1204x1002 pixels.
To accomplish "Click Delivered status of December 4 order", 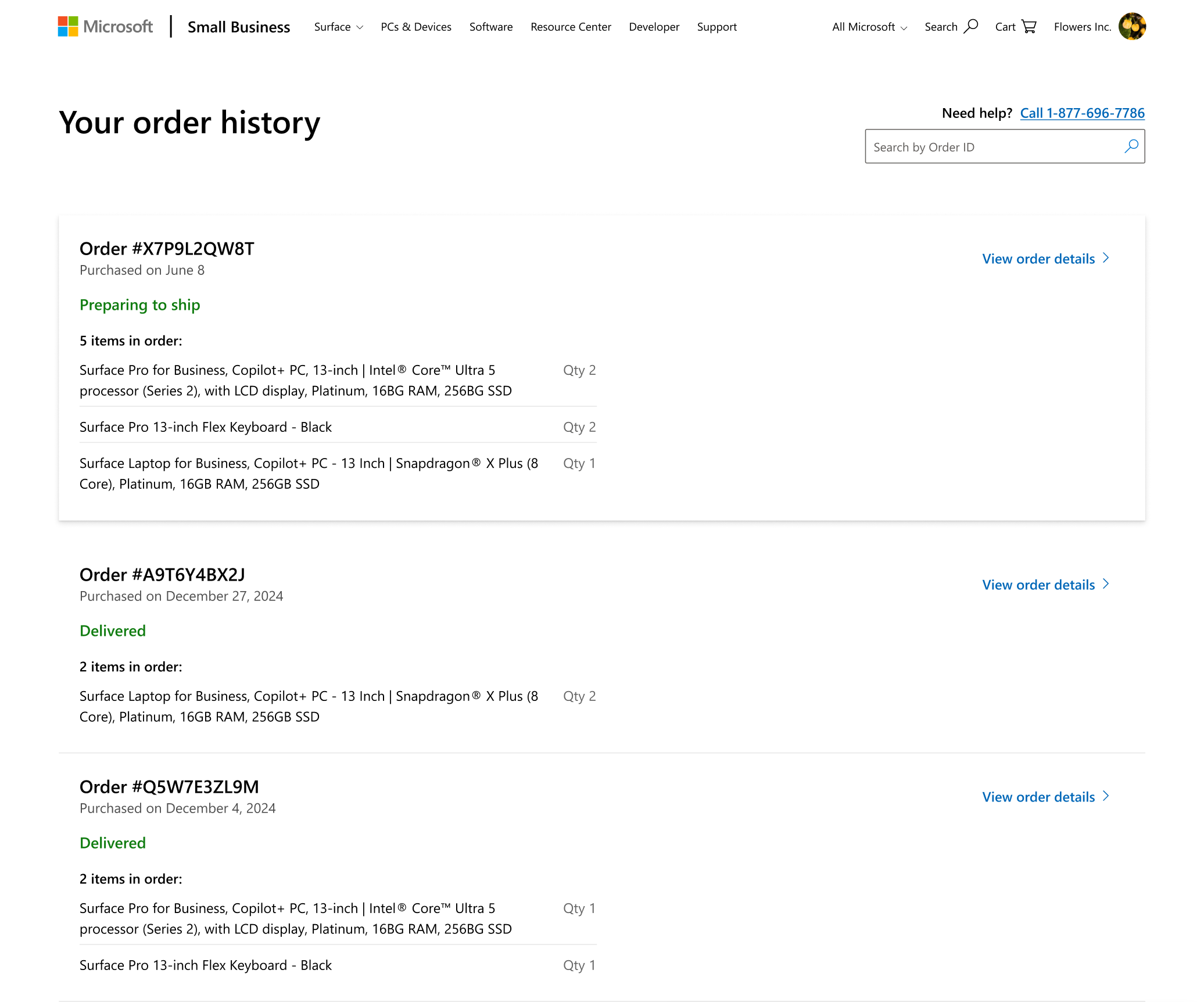I will point(113,843).
